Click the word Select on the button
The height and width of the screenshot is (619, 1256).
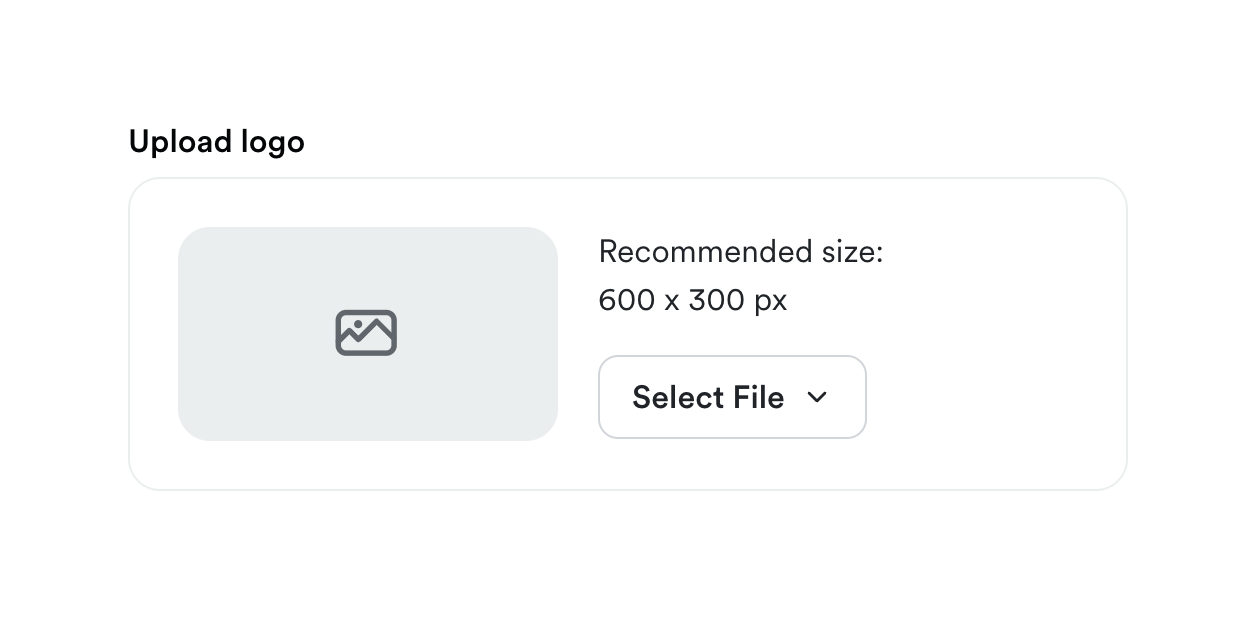coord(677,397)
